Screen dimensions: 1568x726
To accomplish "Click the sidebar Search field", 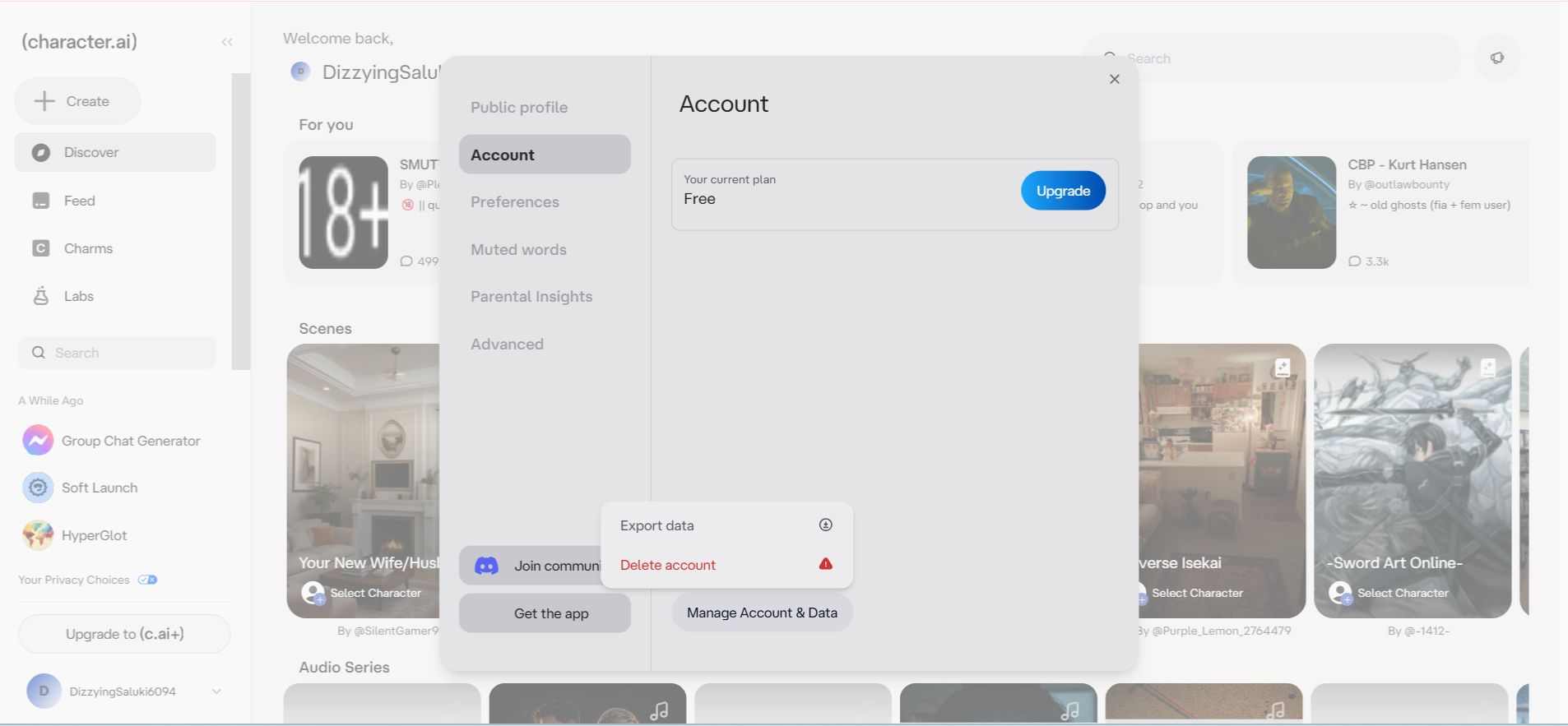I will (x=117, y=353).
